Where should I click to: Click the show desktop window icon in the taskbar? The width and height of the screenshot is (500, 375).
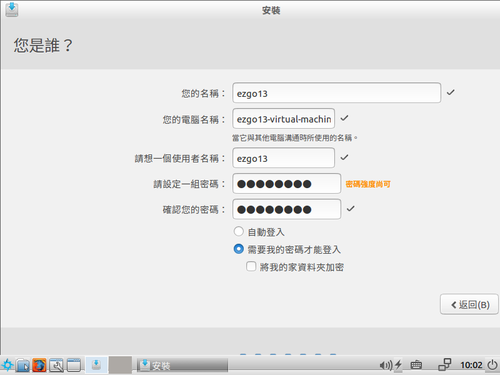point(74,365)
